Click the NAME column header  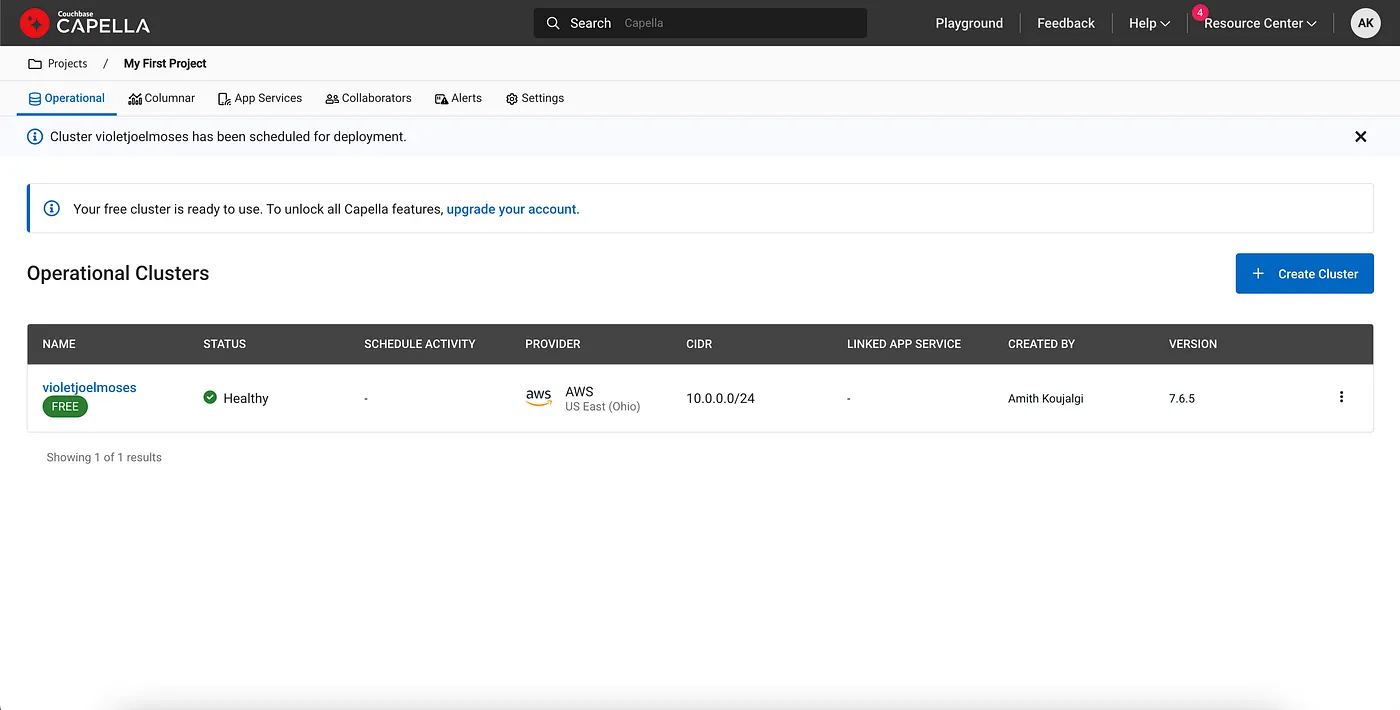click(x=59, y=344)
